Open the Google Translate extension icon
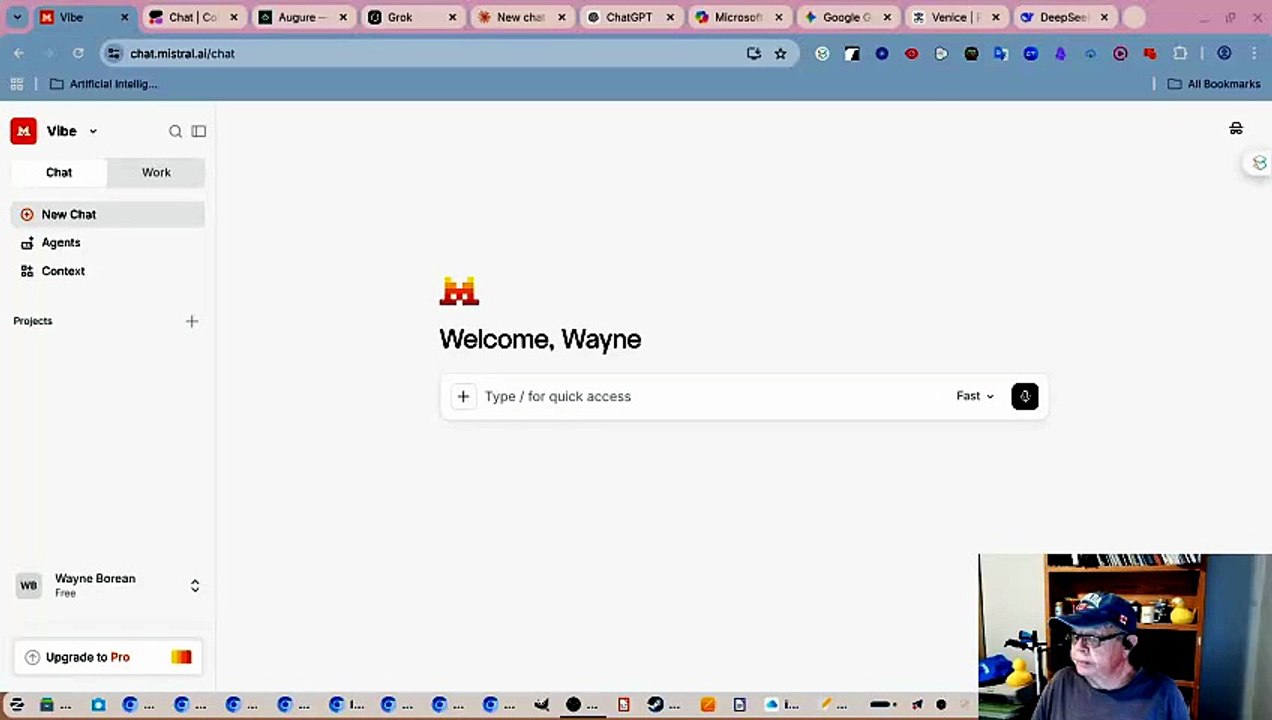Image resolution: width=1272 pixels, height=720 pixels. (x=1001, y=53)
